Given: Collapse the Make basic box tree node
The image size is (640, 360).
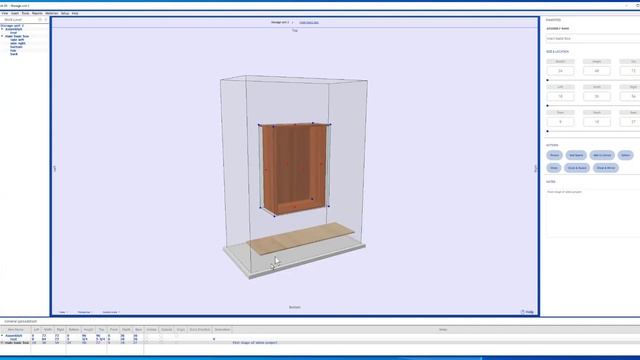Looking at the screenshot, I should click(x=2, y=36).
